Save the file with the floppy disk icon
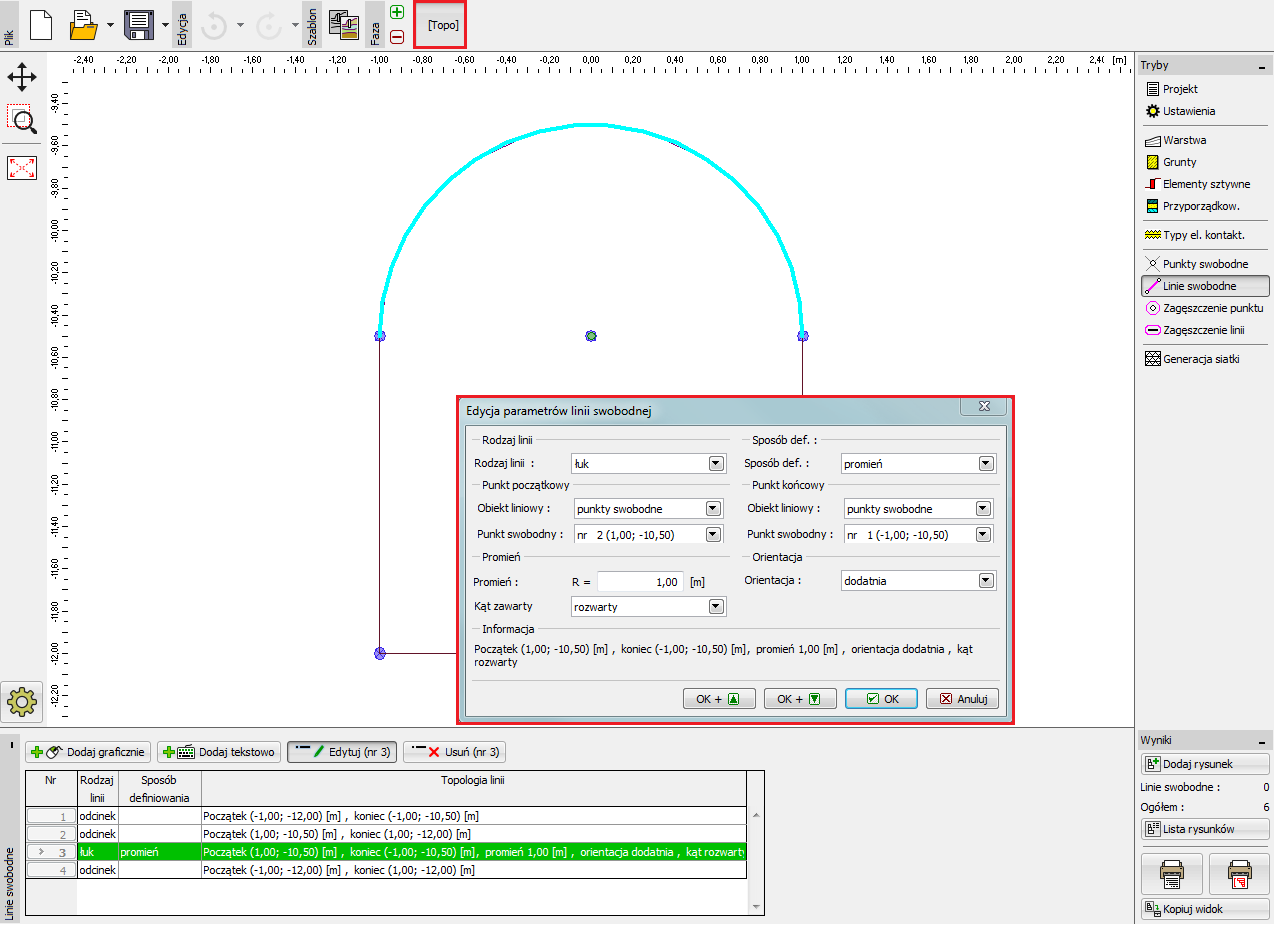 (x=138, y=25)
